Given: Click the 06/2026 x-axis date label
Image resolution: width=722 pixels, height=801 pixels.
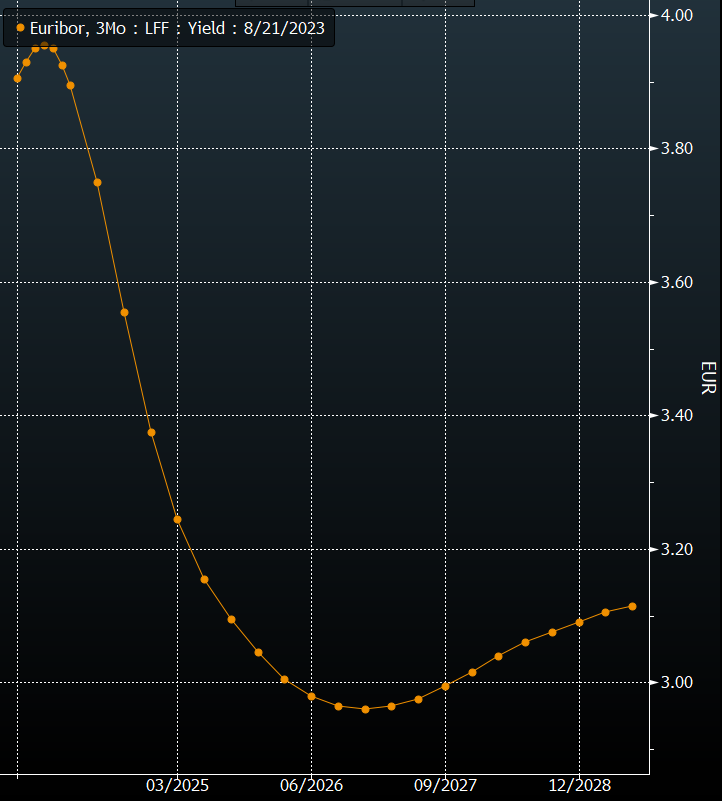Looking at the screenshot, I should 311,786.
